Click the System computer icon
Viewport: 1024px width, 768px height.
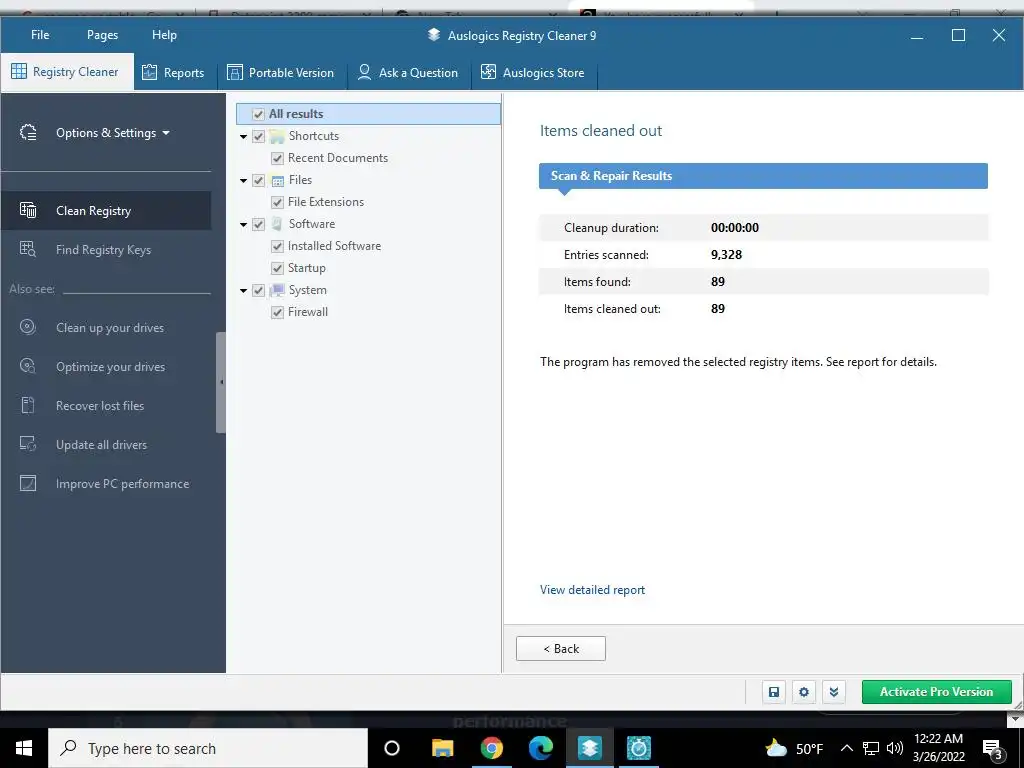pyautogui.click(x=278, y=290)
